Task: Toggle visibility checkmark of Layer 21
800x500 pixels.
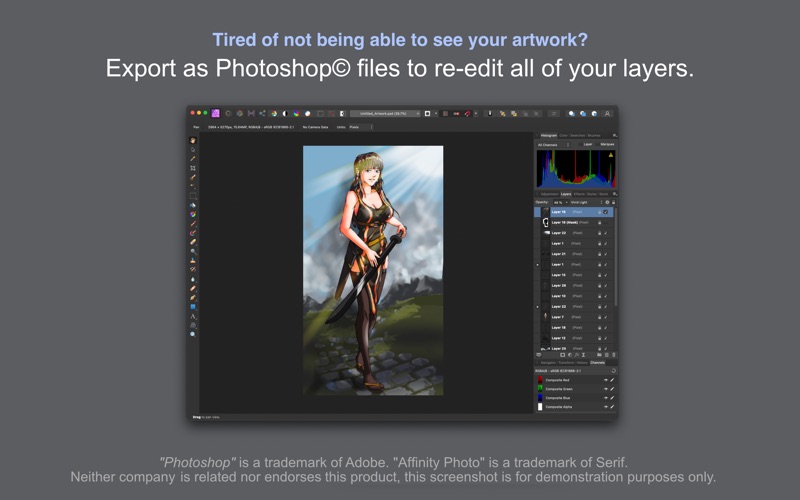Action: pos(606,254)
